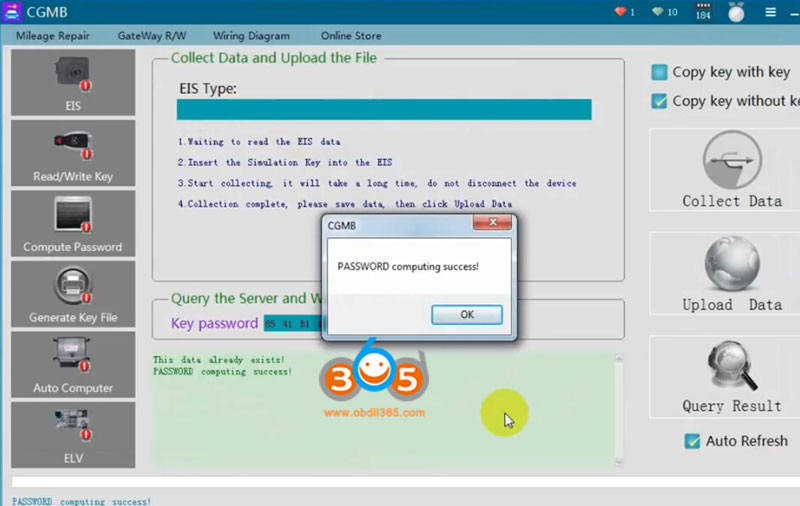Open the Mileage Repair menu

52,36
